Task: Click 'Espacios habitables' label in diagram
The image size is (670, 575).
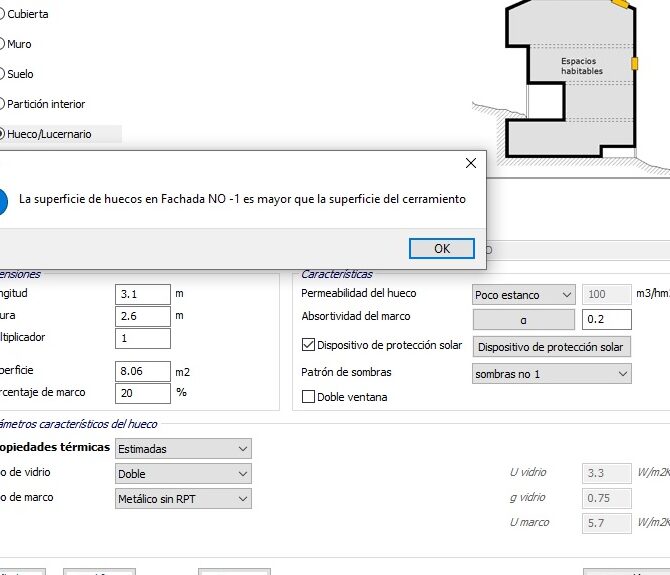Action: pos(582,66)
